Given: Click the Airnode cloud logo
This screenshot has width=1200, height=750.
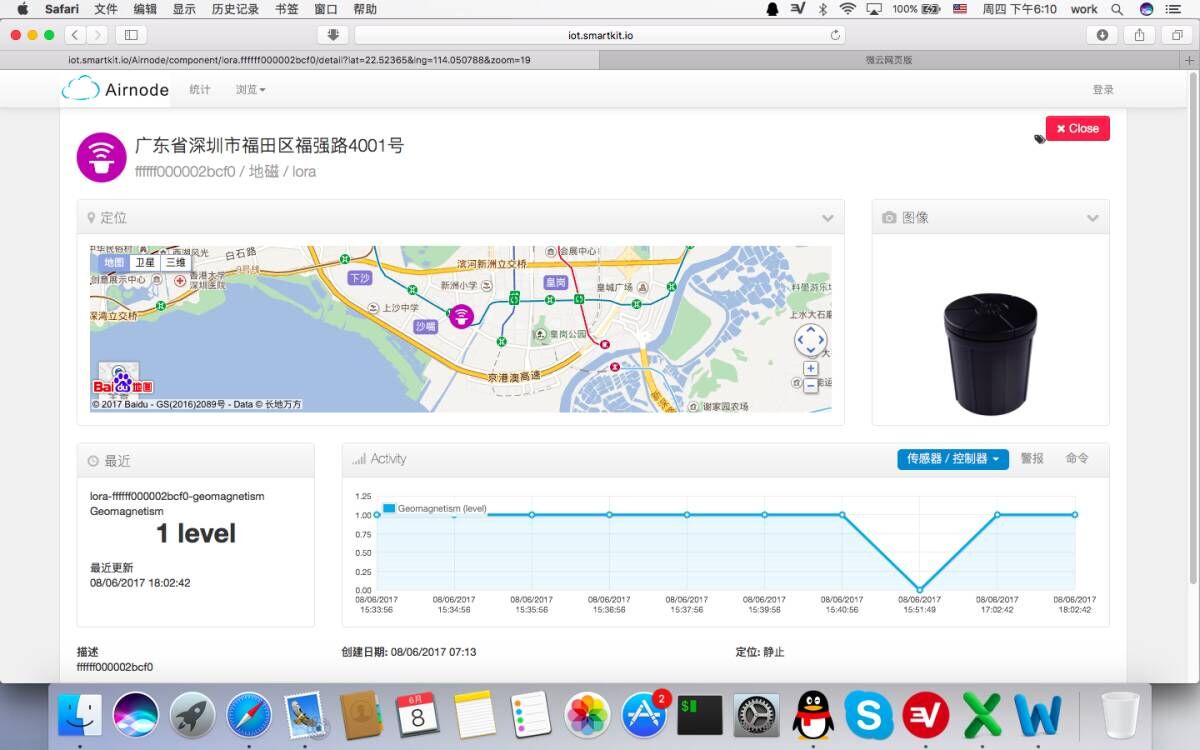Looking at the screenshot, I should (80, 89).
